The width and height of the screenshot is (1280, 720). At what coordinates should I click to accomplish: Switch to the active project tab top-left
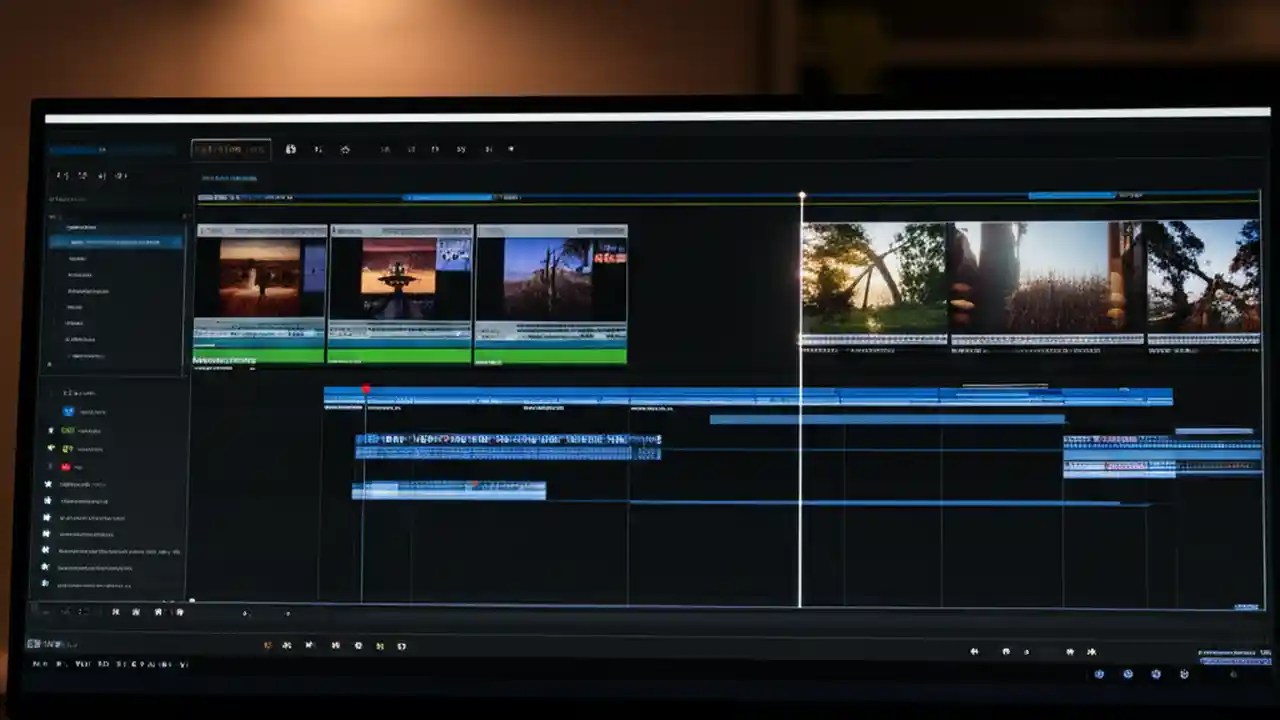click(230, 148)
